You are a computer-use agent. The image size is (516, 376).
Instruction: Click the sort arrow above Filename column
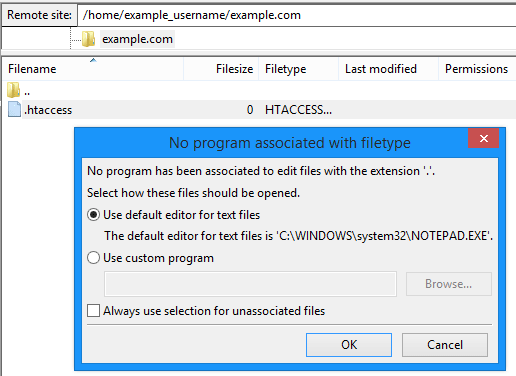(x=93, y=60)
